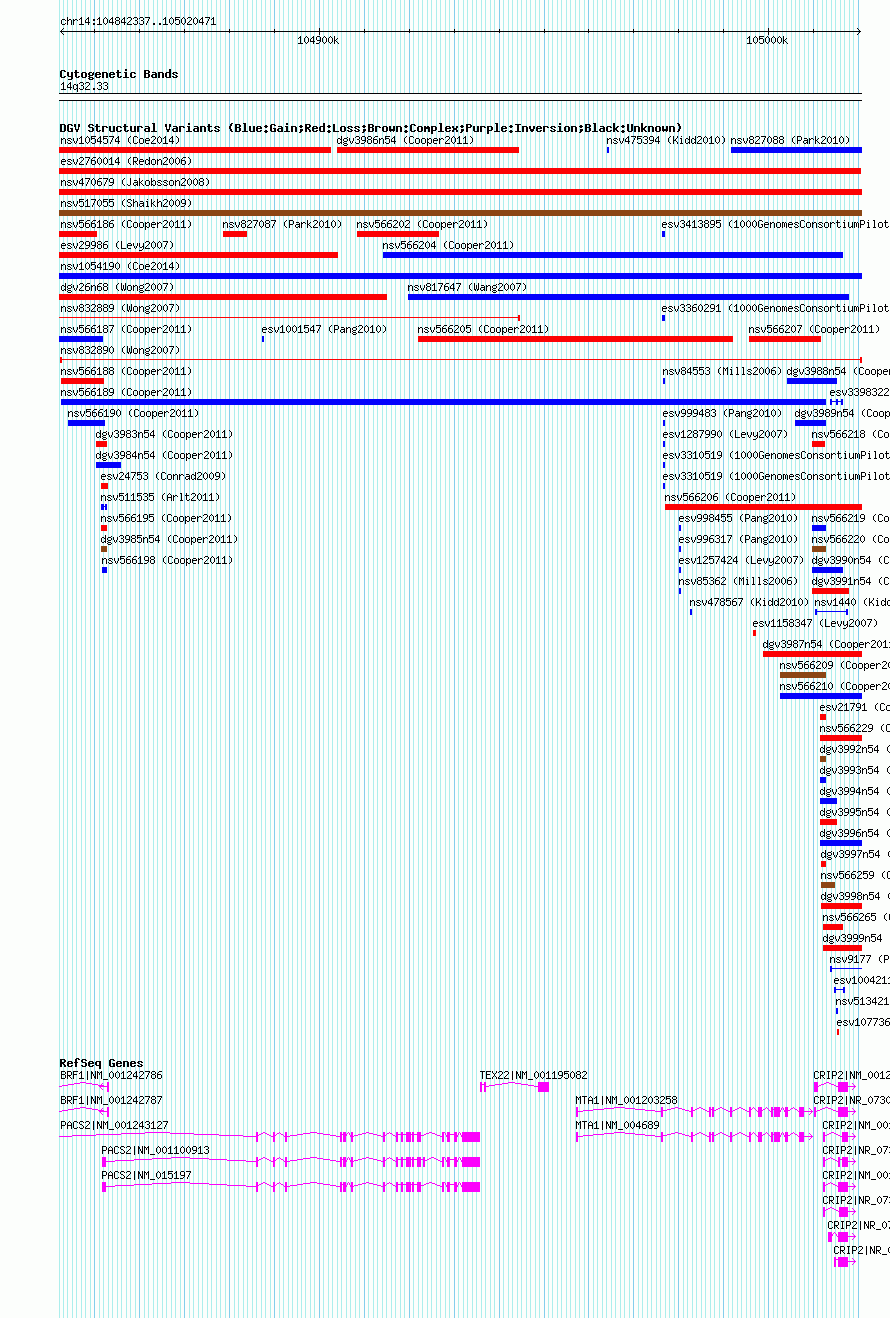
Task: Click the dgv26n68 (Wong2007) variant label
Action: 117,287
